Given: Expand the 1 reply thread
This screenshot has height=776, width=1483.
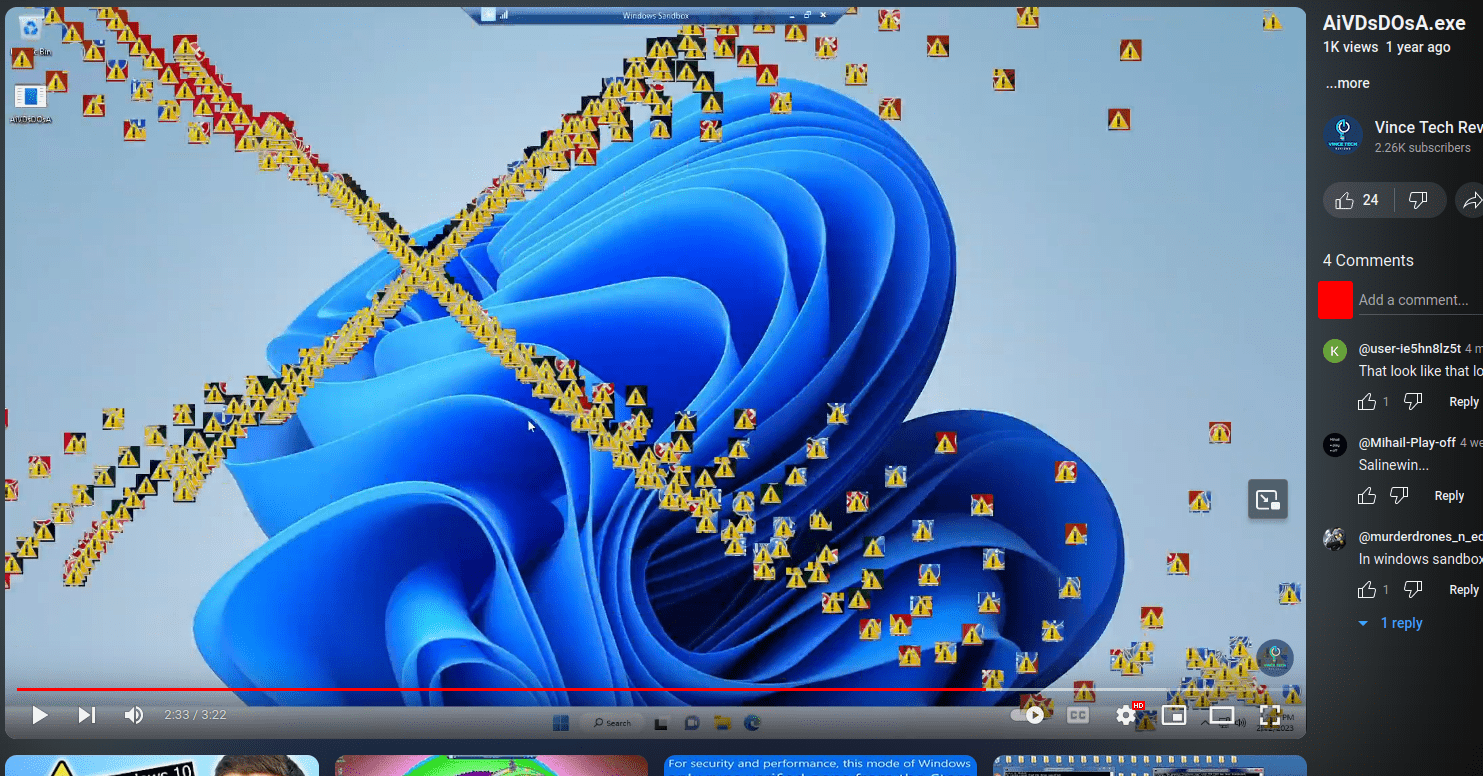Looking at the screenshot, I should [1391, 623].
